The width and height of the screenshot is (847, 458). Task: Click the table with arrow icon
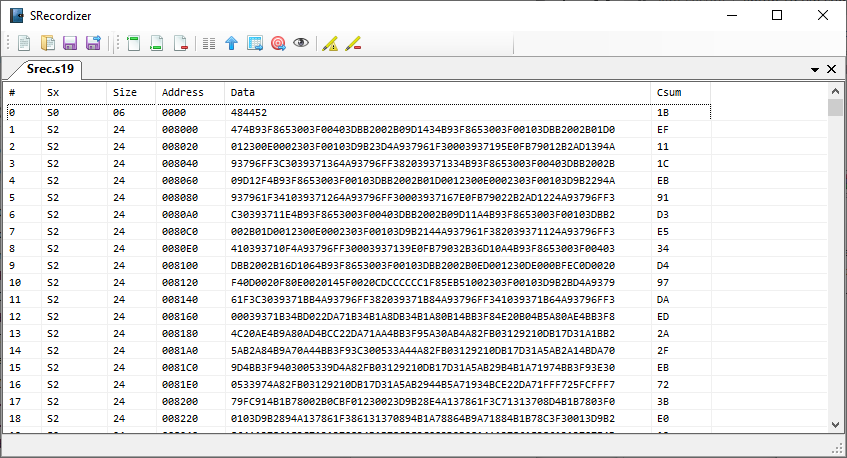pos(255,43)
